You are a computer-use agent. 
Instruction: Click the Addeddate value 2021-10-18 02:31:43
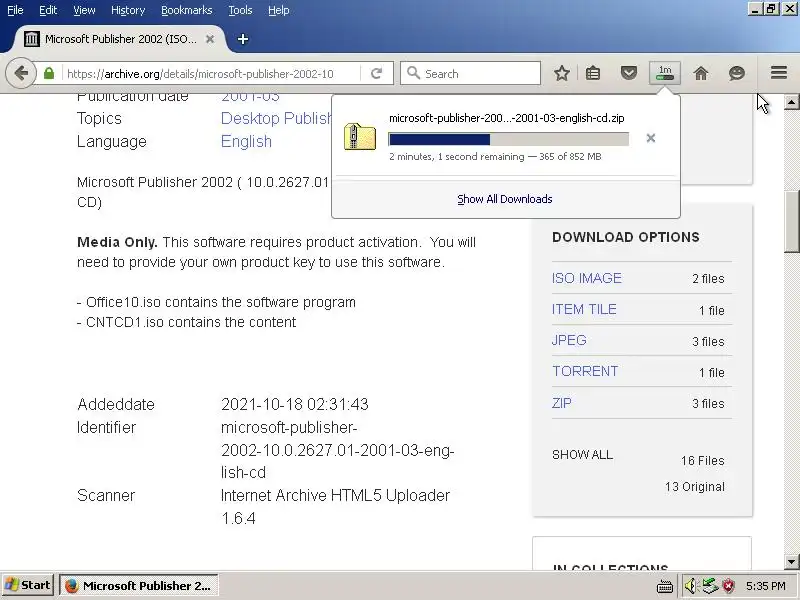pyautogui.click(x=294, y=405)
